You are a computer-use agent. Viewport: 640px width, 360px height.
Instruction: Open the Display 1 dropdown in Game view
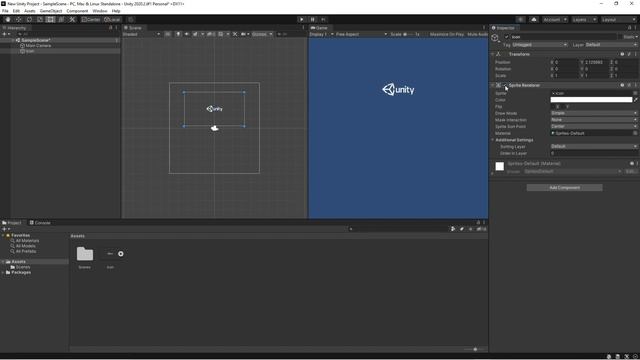click(x=321, y=34)
